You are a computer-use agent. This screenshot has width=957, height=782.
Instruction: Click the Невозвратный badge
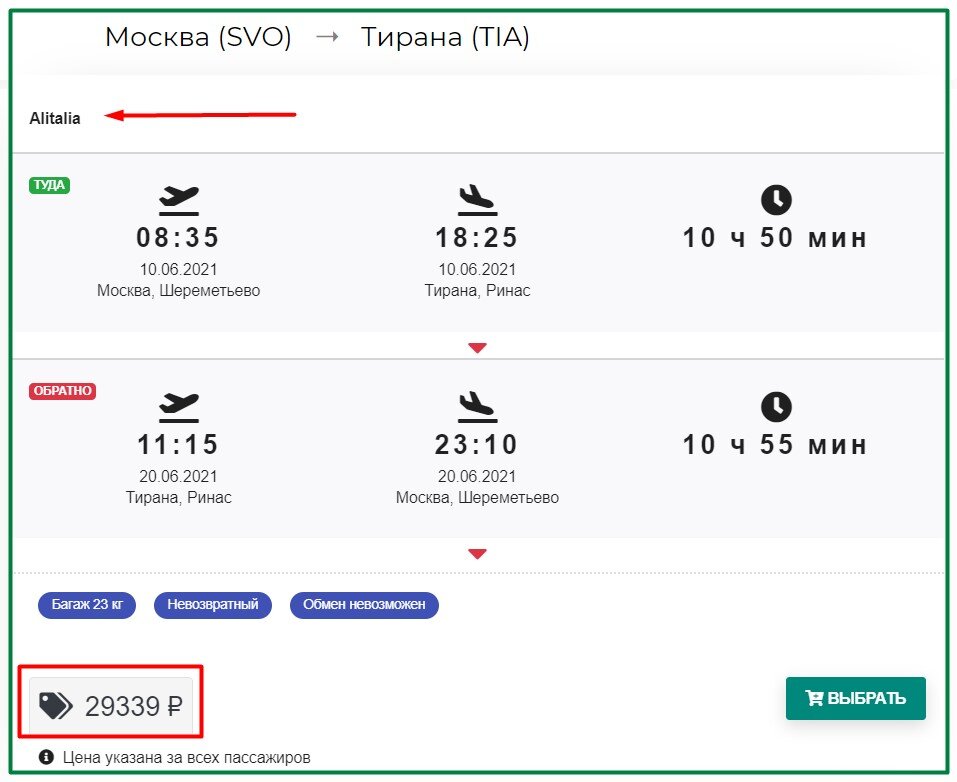(x=213, y=605)
